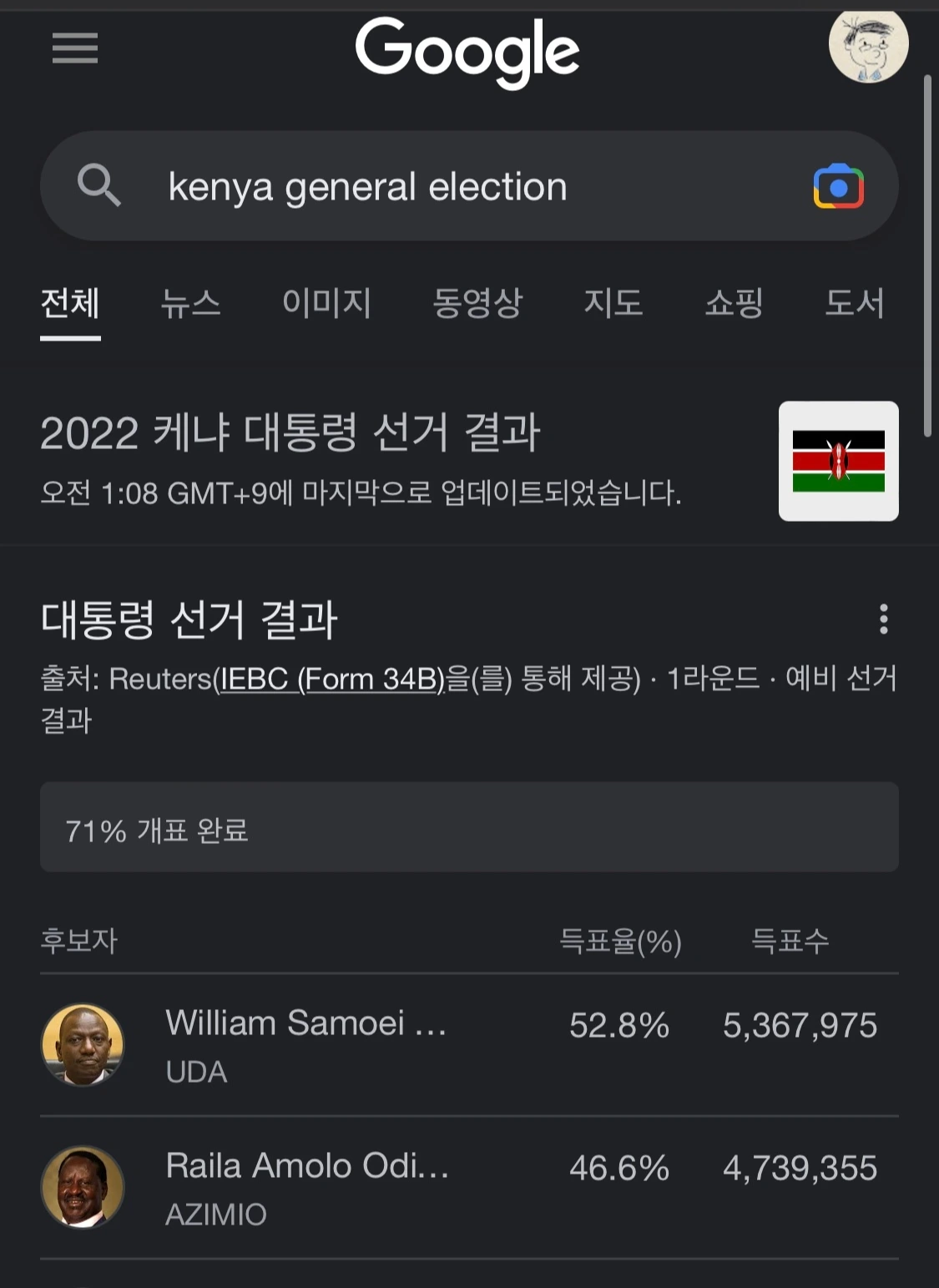The image size is (939, 1288).
Task: Click the 71% 개표 완료 progress bar
Action: click(x=469, y=827)
